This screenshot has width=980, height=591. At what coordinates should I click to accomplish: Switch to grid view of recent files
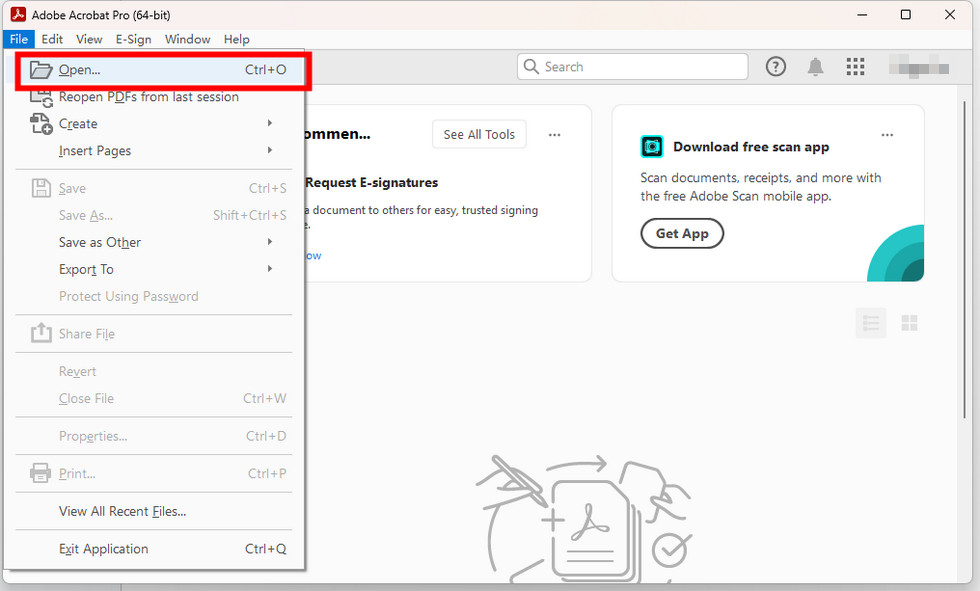coord(909,323)
